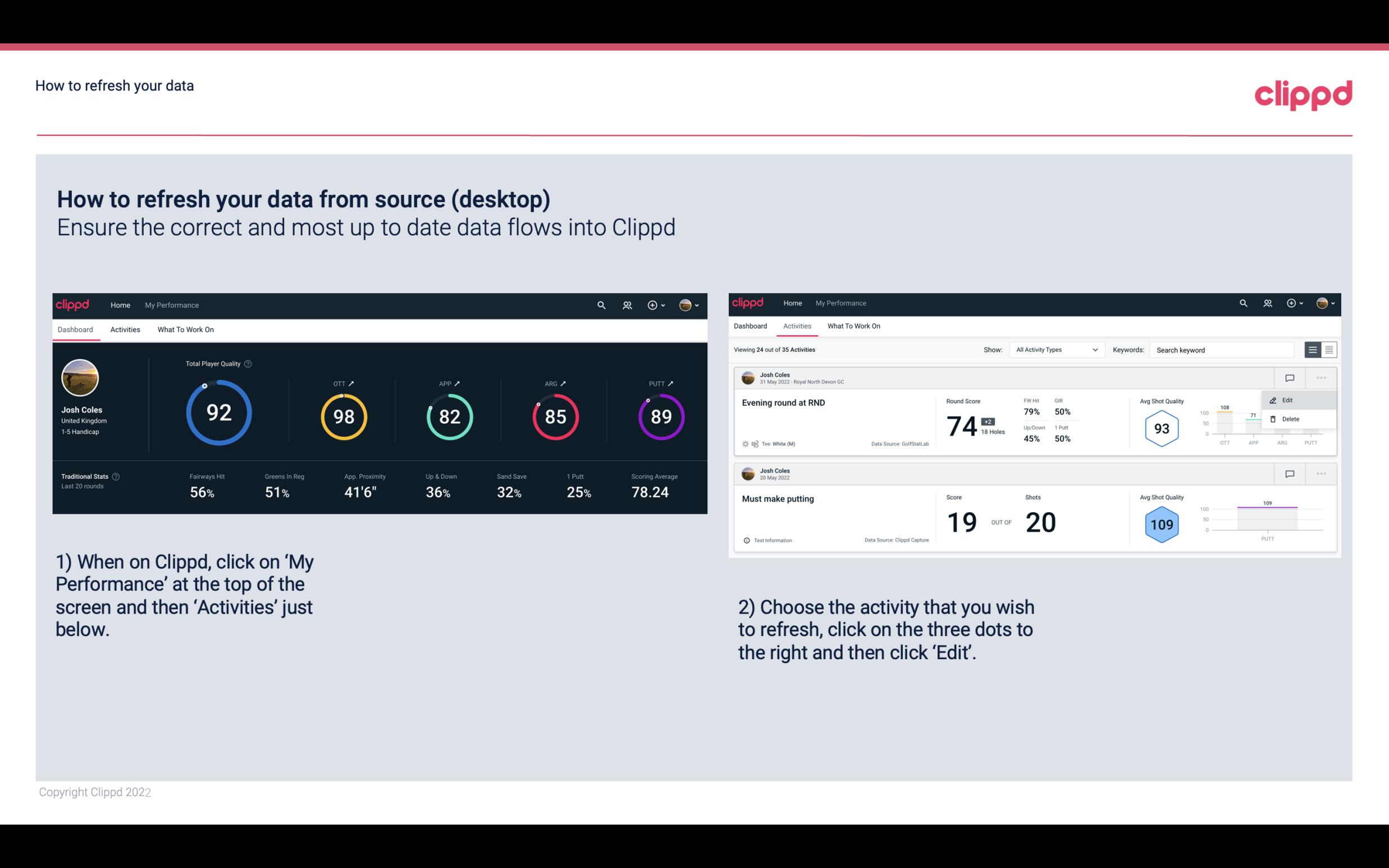
Task: Toggle grid view icon in activities list
Action: pyautogui.click(x=1328, y=349)
